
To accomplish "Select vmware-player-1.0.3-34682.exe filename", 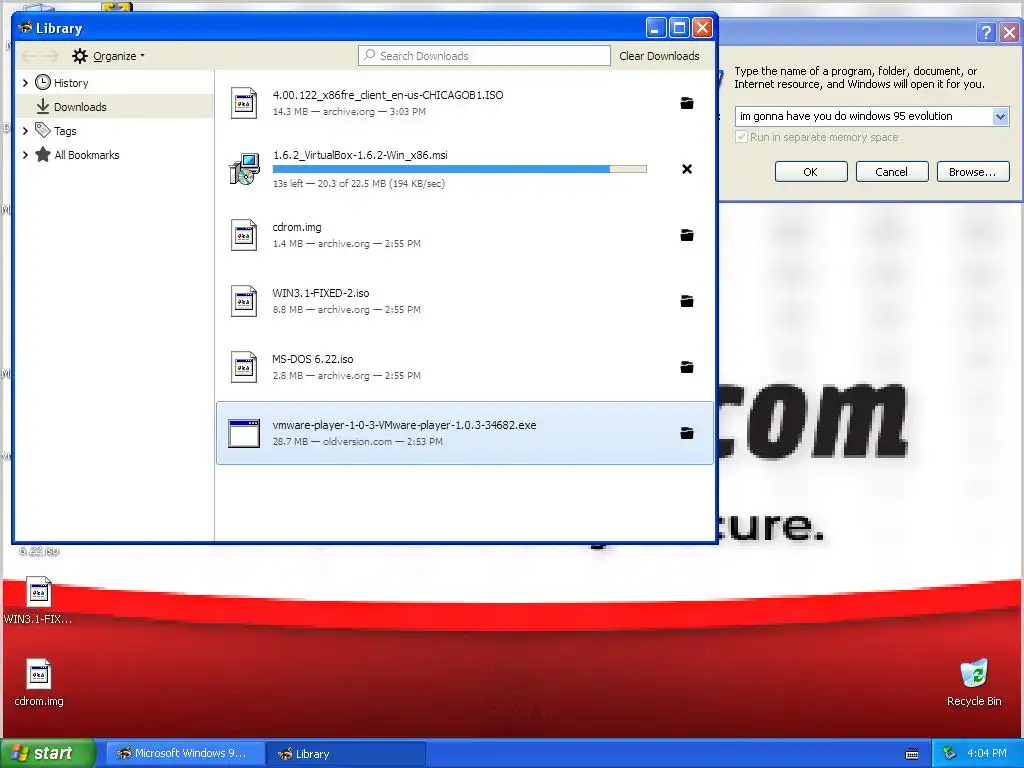I will (404, 425).
